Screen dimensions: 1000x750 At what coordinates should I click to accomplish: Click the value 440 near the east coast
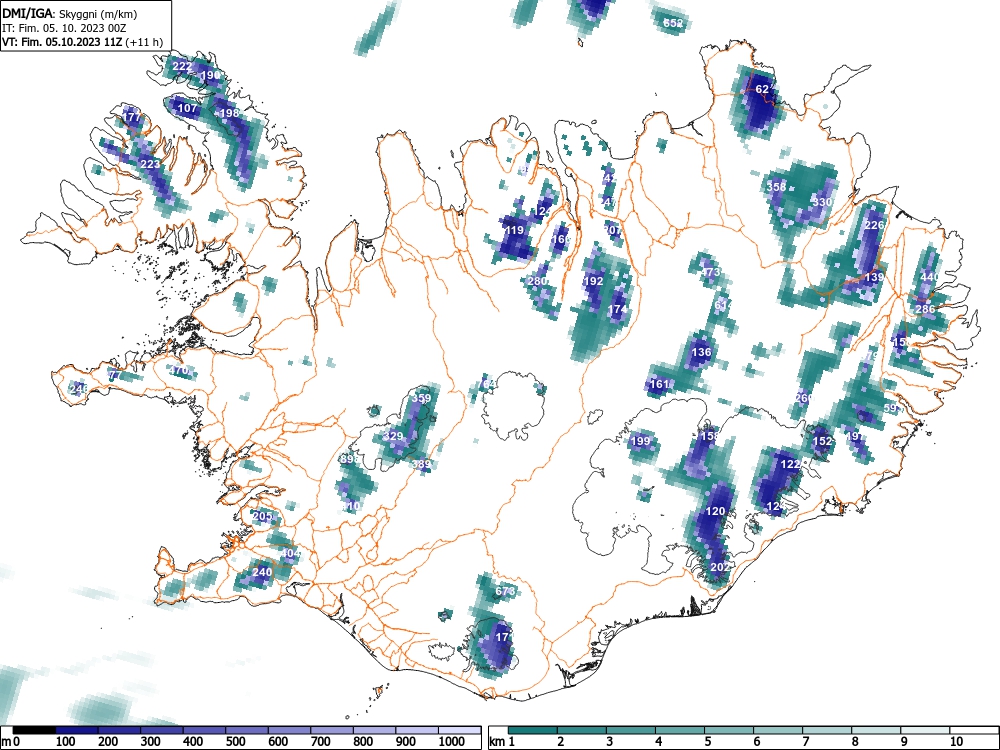[x=930, y=277]
